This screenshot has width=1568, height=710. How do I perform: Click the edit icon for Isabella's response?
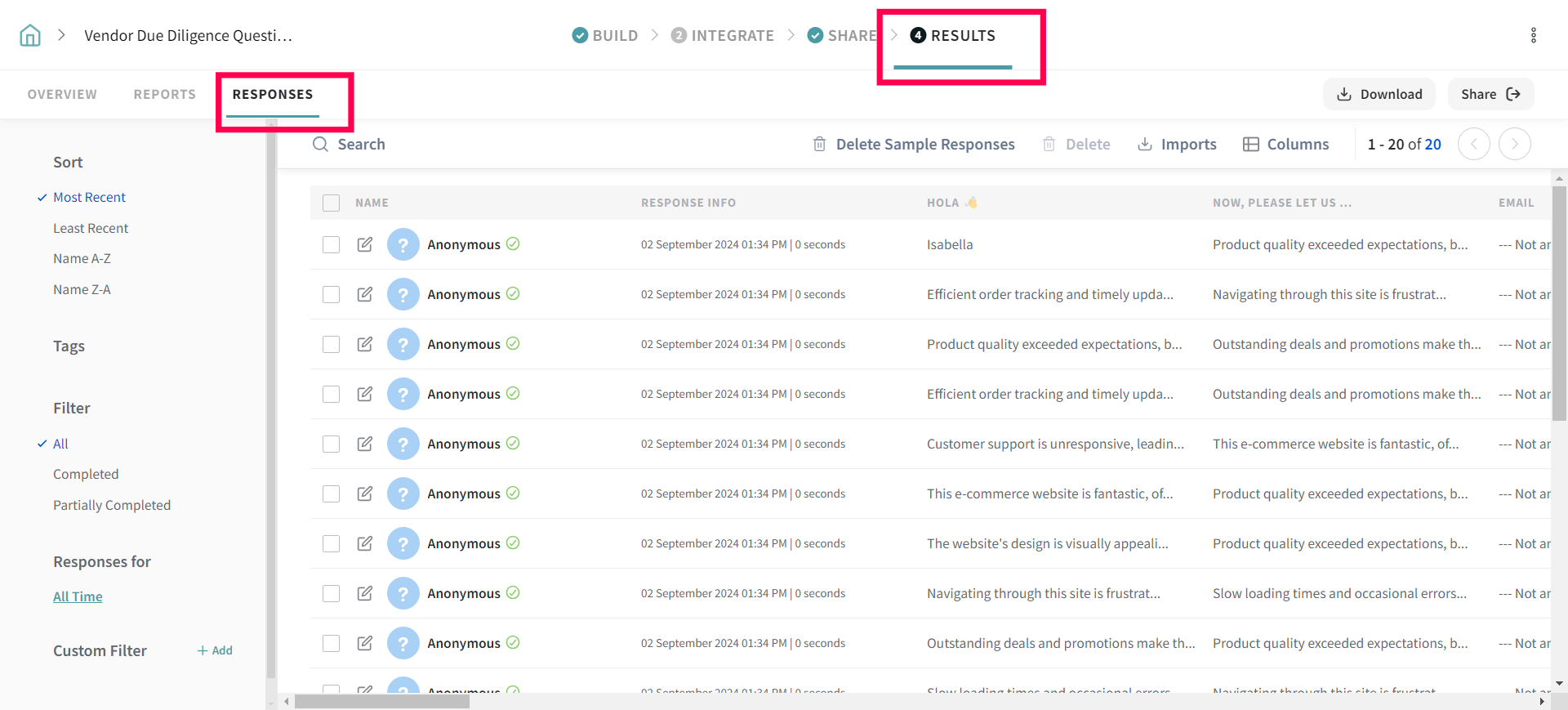pos(365,244)
